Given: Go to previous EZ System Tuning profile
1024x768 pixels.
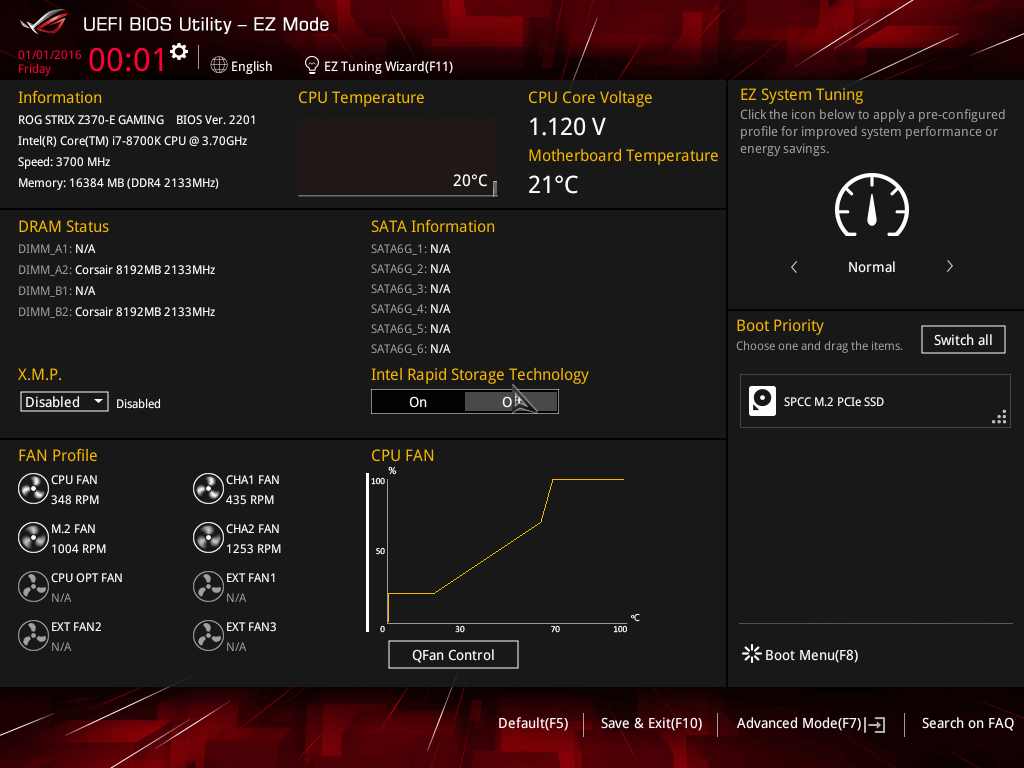Looking at the screenshot, I should point(794,266).
